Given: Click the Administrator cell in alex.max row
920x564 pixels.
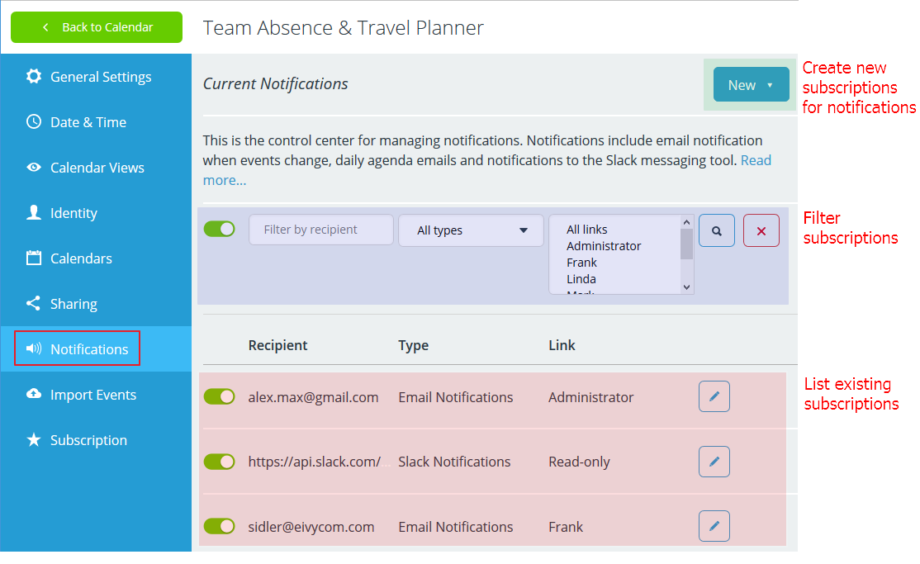Looking at the screenshot, I should (x=591, y=397).
